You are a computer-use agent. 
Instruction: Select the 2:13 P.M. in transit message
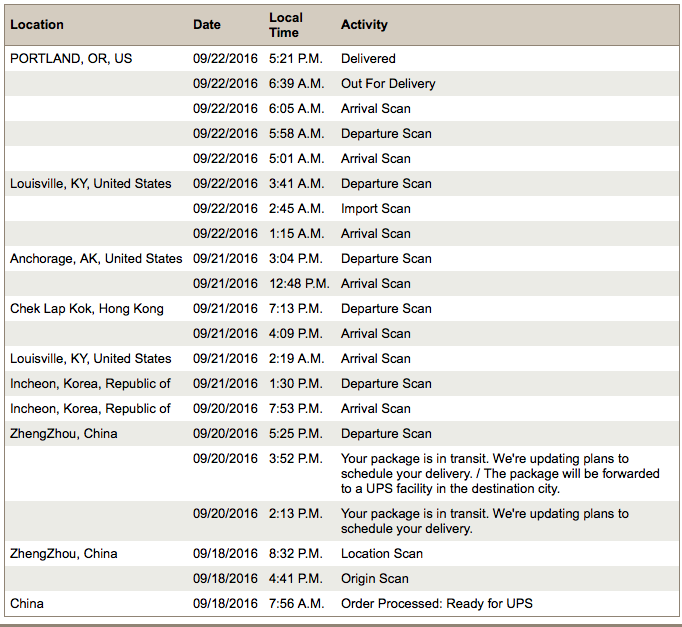[485, 521]
